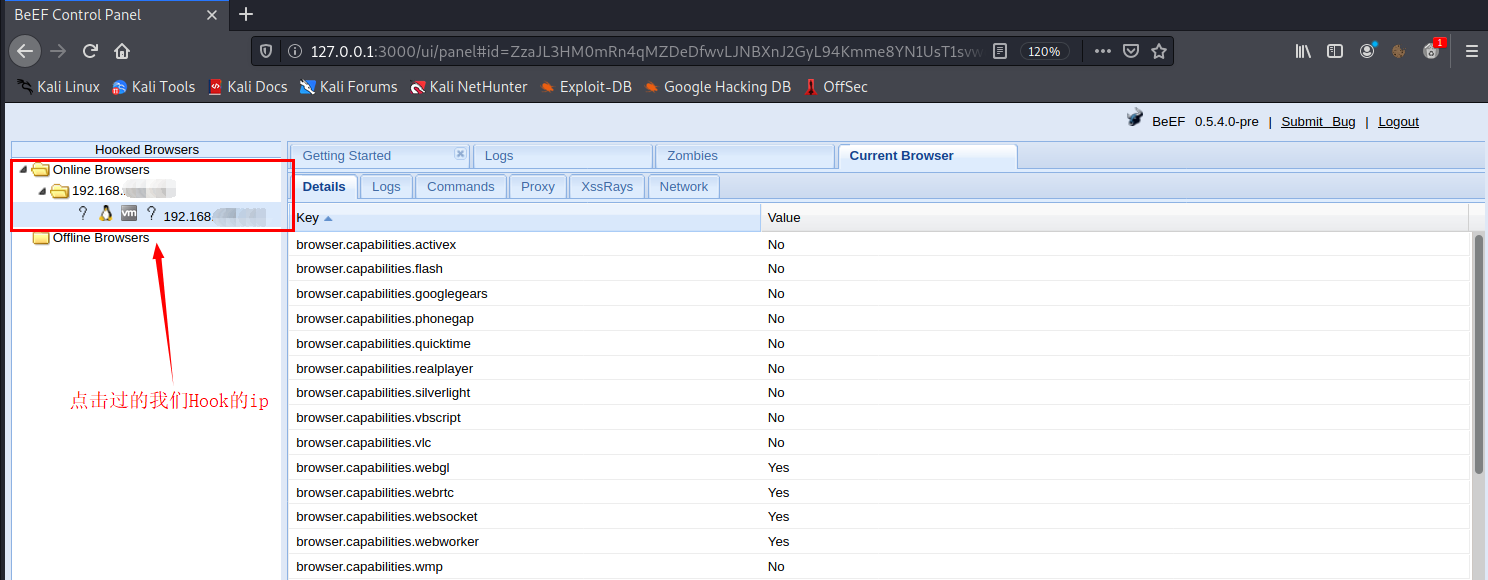This screenshot has width=1488, height=580.
Task: Select the Details sub-tab
Action: pos(323,187)
